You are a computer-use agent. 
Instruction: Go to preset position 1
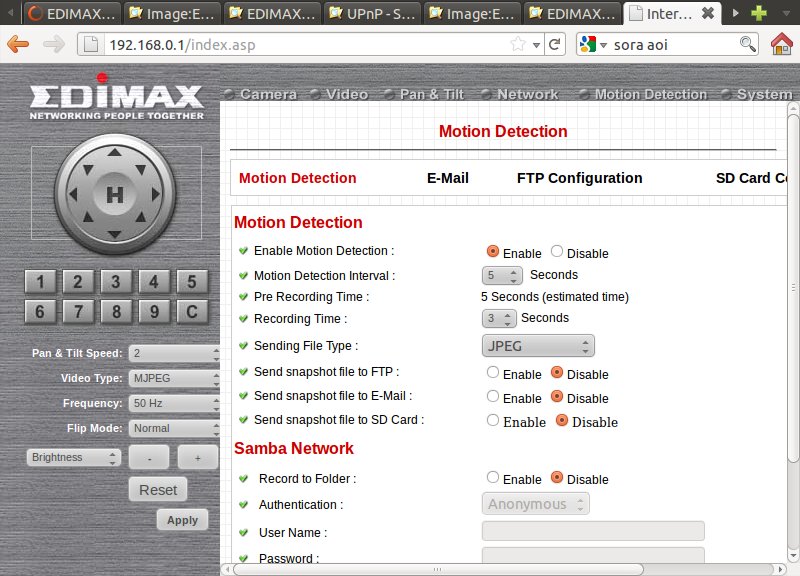point(40,282)
